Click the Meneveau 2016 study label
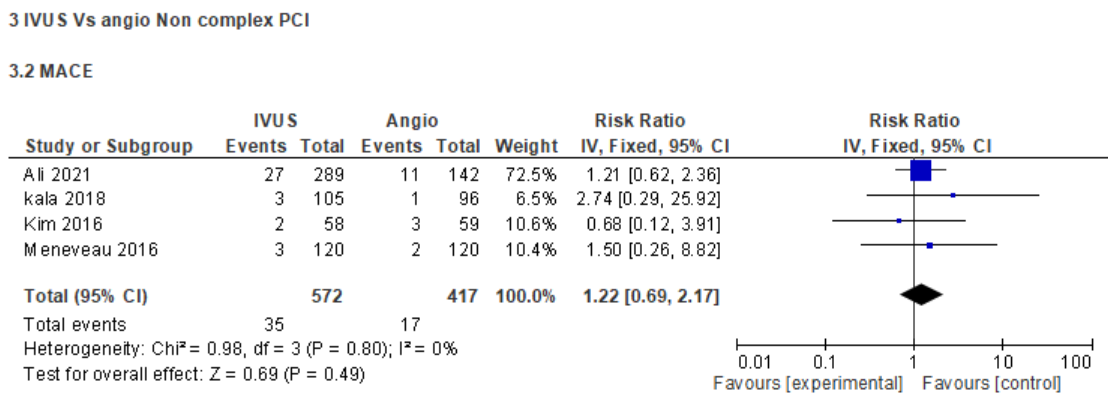 73,244
